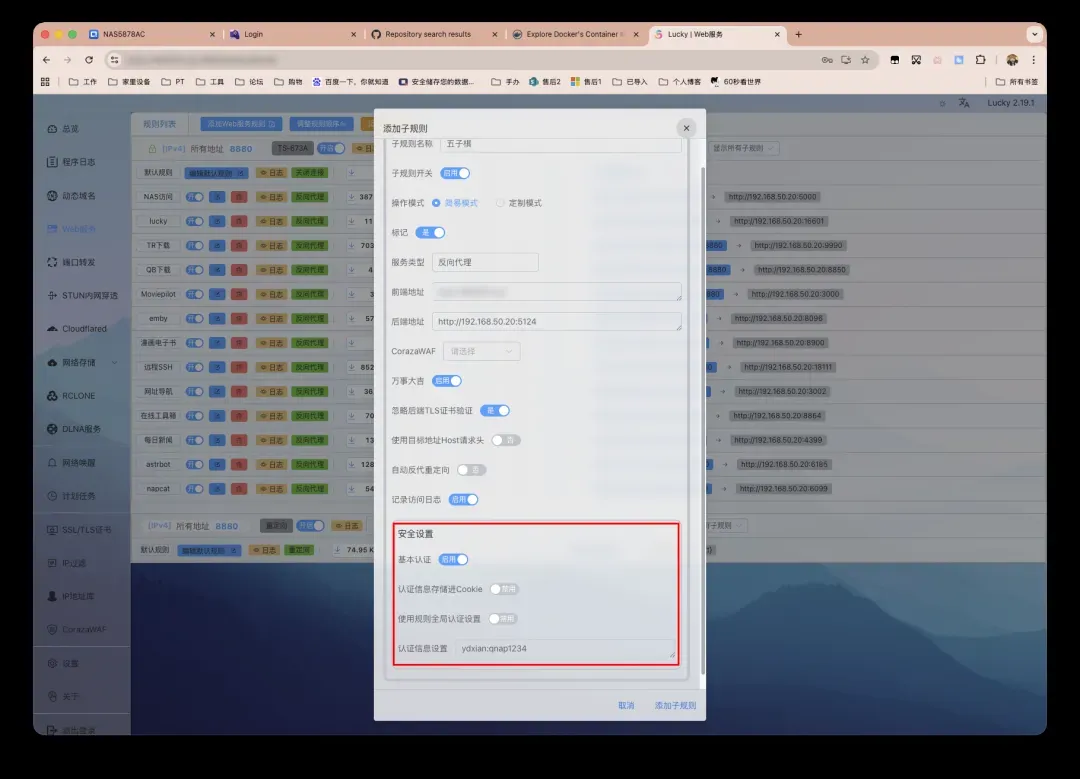
Task: Click the 取消 button
Action: [x=626, y=705]
